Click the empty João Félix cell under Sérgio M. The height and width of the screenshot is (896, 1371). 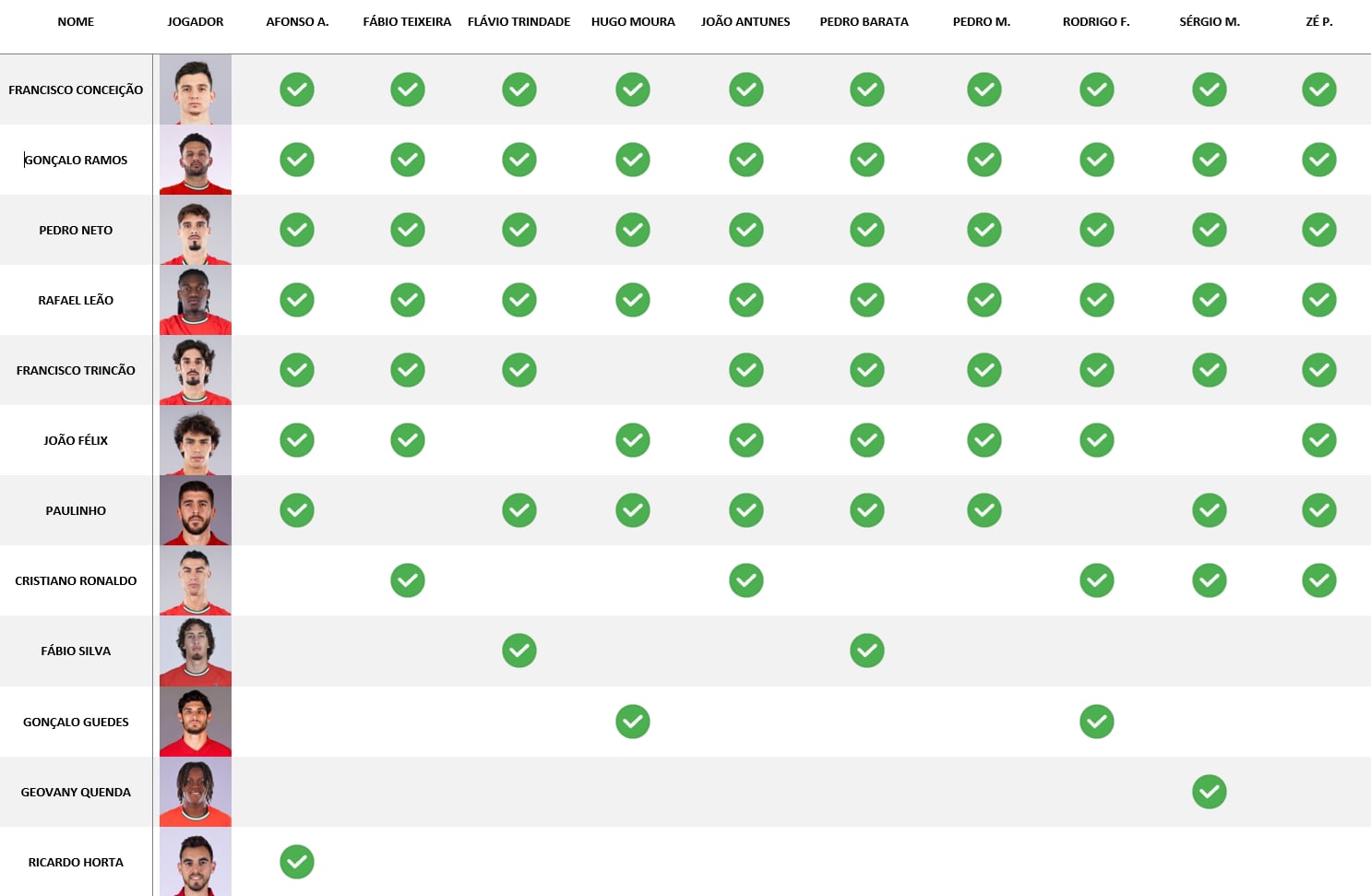pos(1210,440)
